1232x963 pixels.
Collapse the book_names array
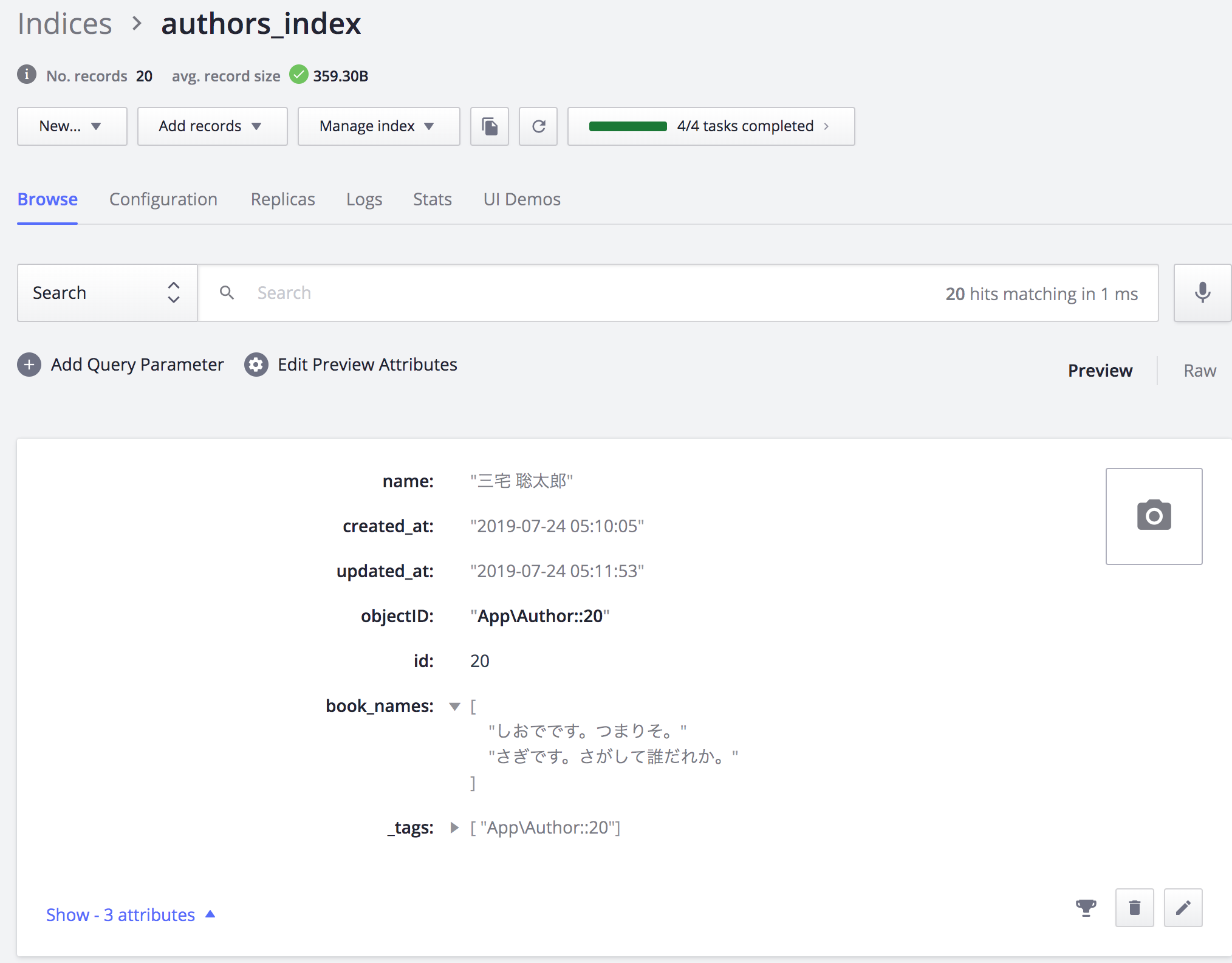click(454, 706)
